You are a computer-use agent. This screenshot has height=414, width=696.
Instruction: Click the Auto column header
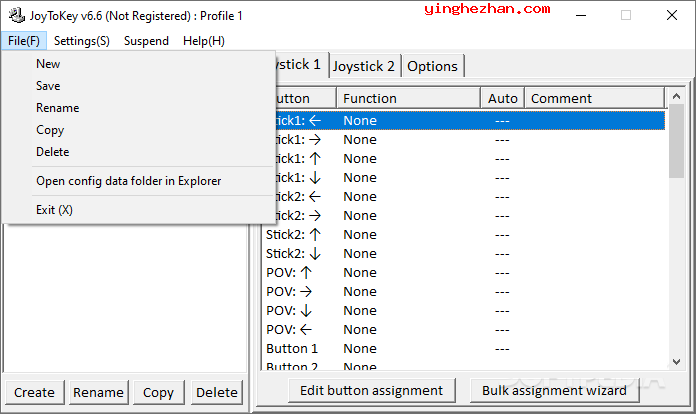click(x=502, y=98)
